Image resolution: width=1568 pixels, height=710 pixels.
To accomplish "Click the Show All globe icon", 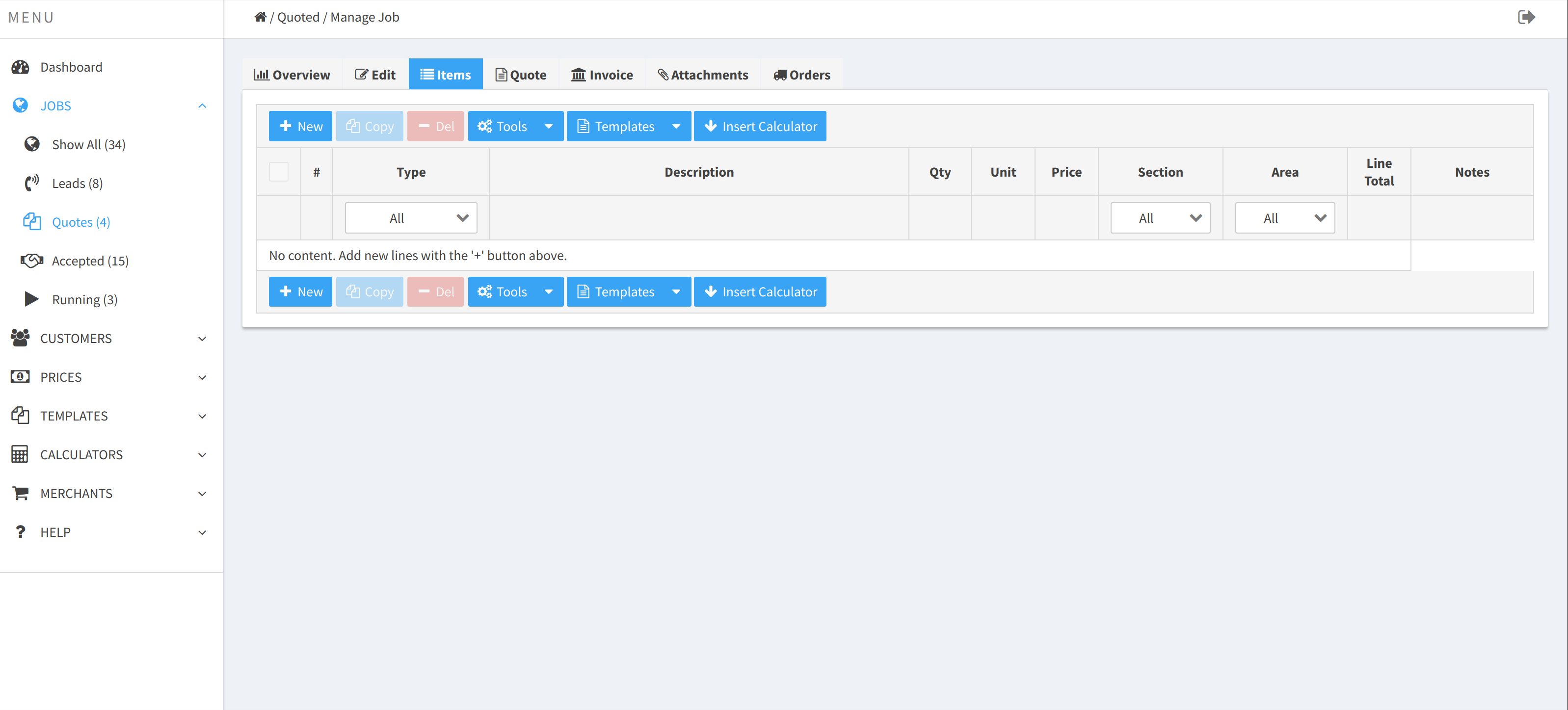I will pyautogui.click(x=31, y=145).
